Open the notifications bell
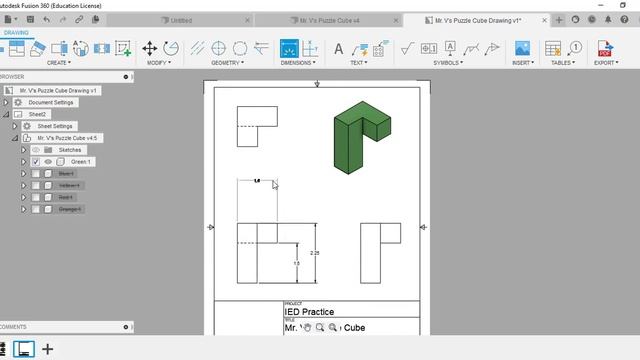Image resolution: width=640 pixels, height=360 pixels. coord(608,20)
